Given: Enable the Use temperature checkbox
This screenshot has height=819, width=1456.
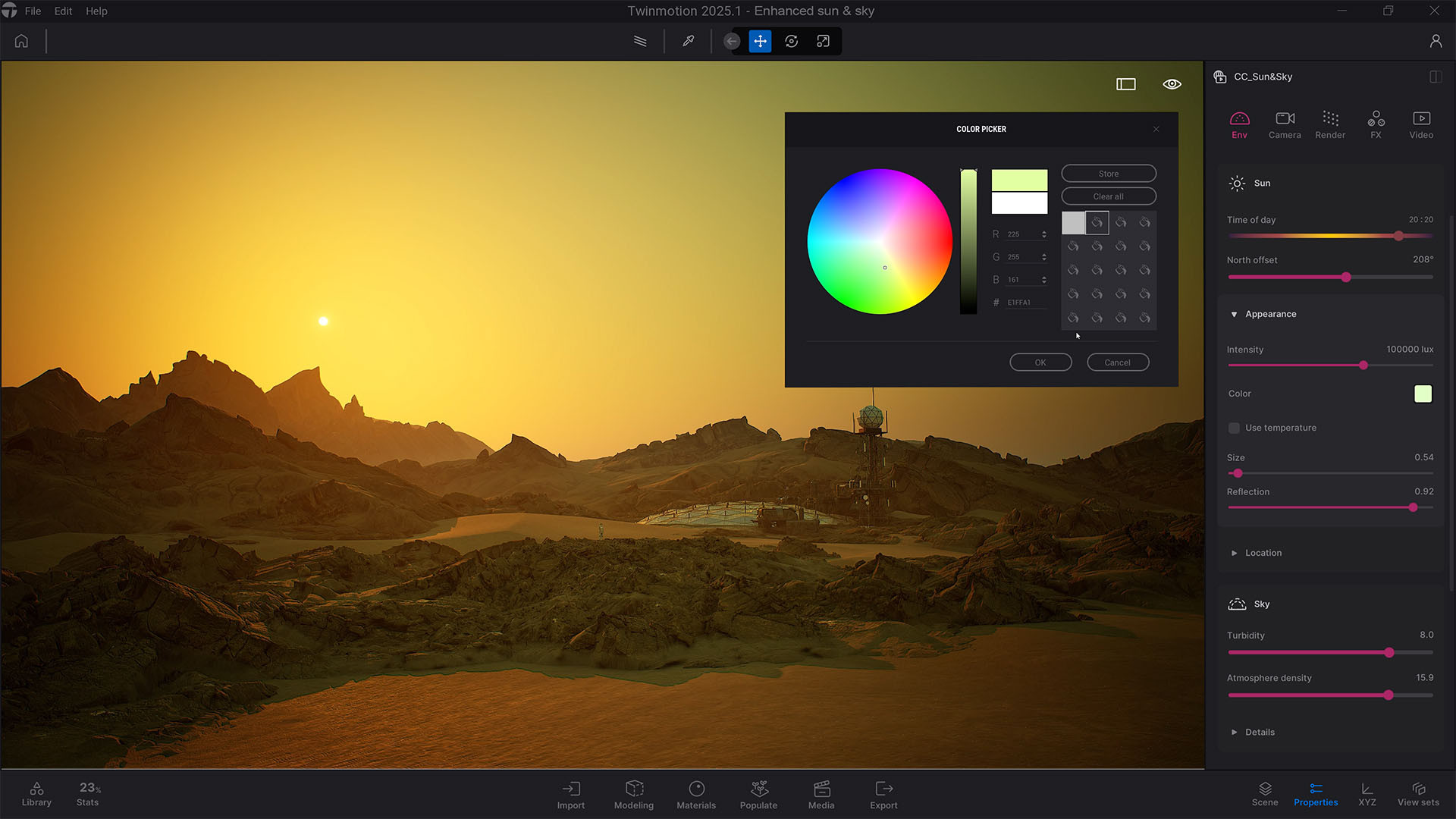Looking at the screenshot, I should 1234,428.
